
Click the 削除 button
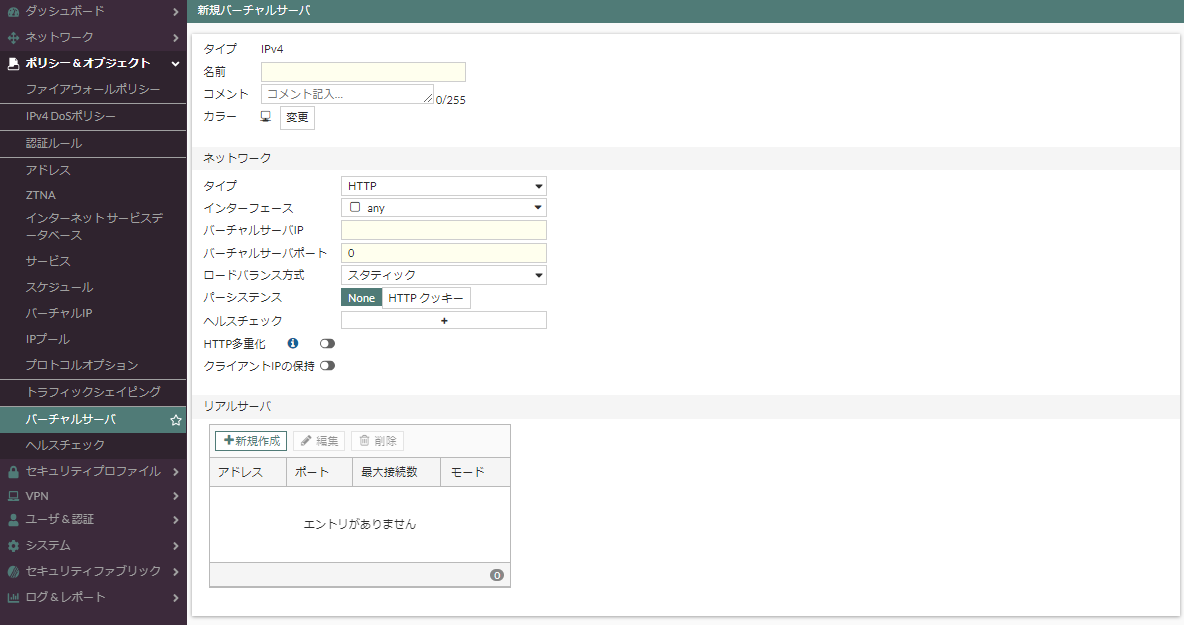tap(378, 441)
